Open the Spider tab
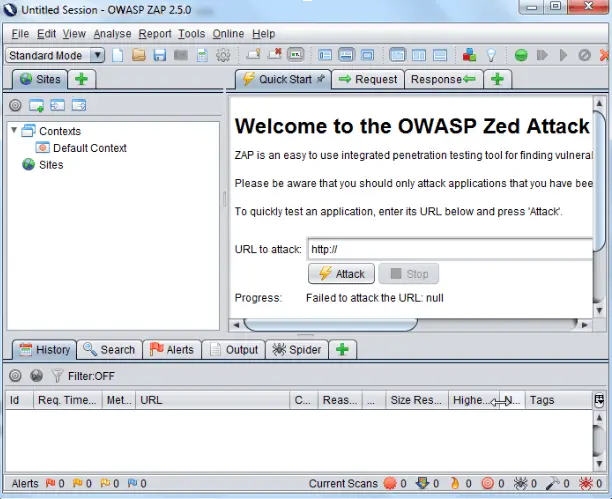This screenshot has width=612, height=499. 297,349
